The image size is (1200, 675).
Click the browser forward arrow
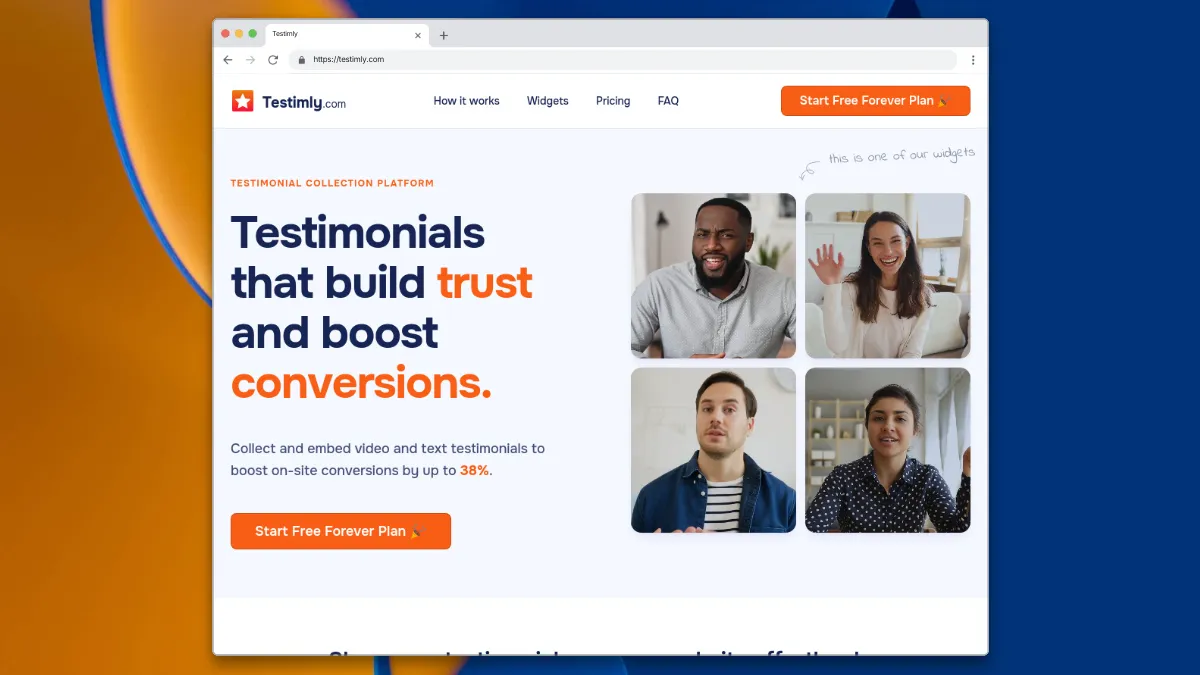(250, 60)
